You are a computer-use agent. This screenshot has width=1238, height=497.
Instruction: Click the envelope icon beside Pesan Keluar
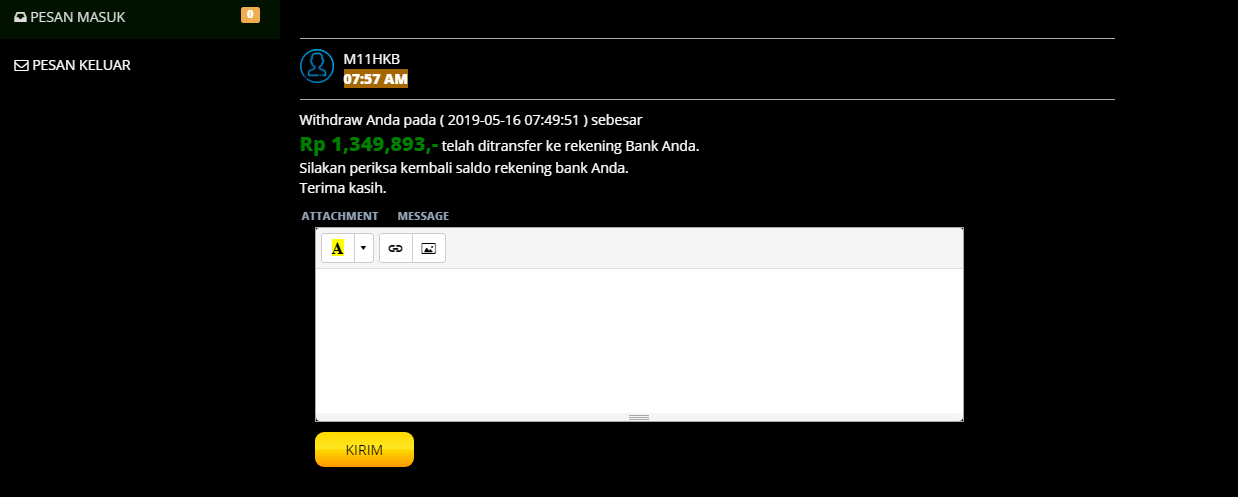(x=20, y=65)
